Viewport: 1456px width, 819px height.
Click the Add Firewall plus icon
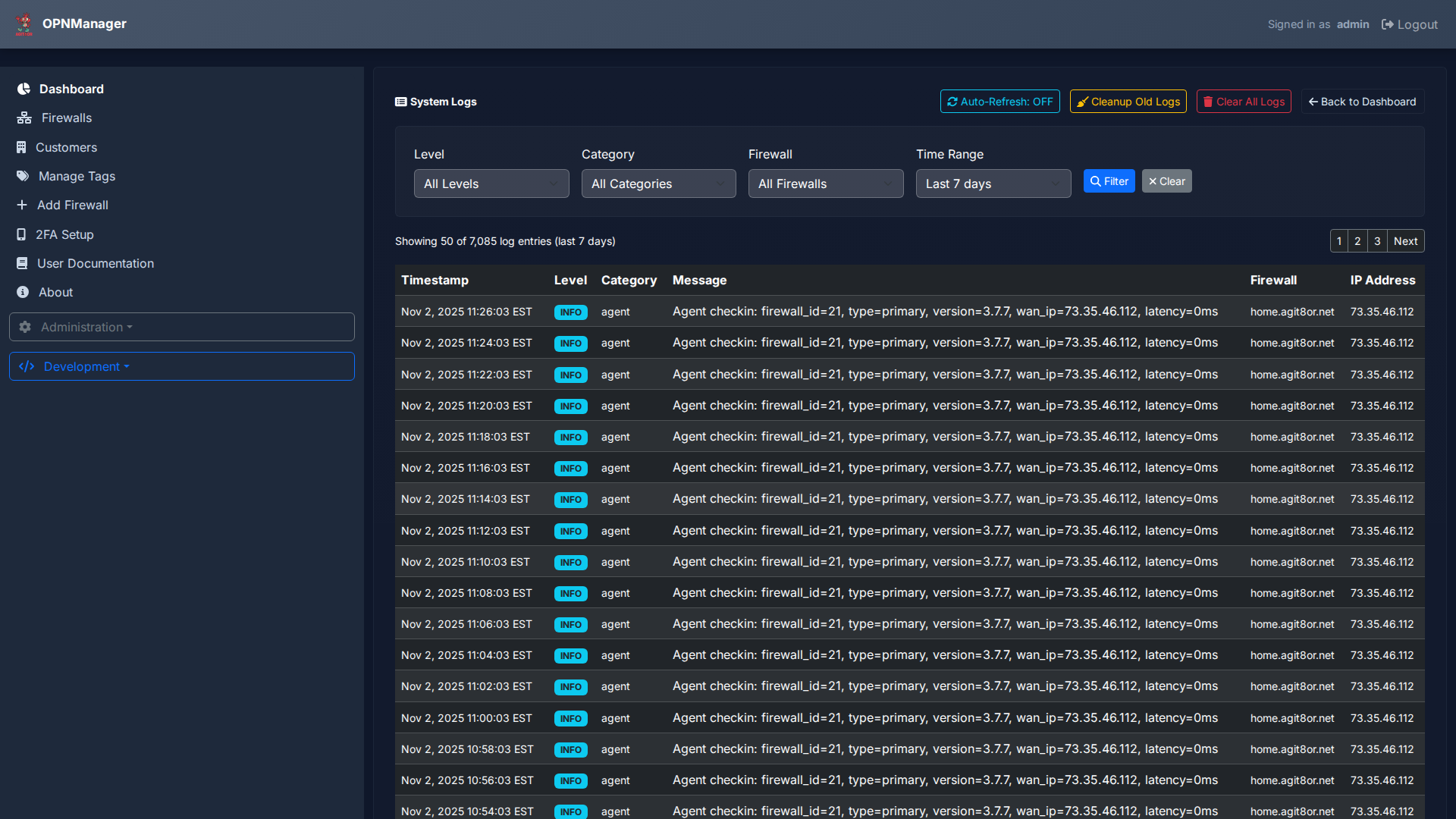[23, 205]
